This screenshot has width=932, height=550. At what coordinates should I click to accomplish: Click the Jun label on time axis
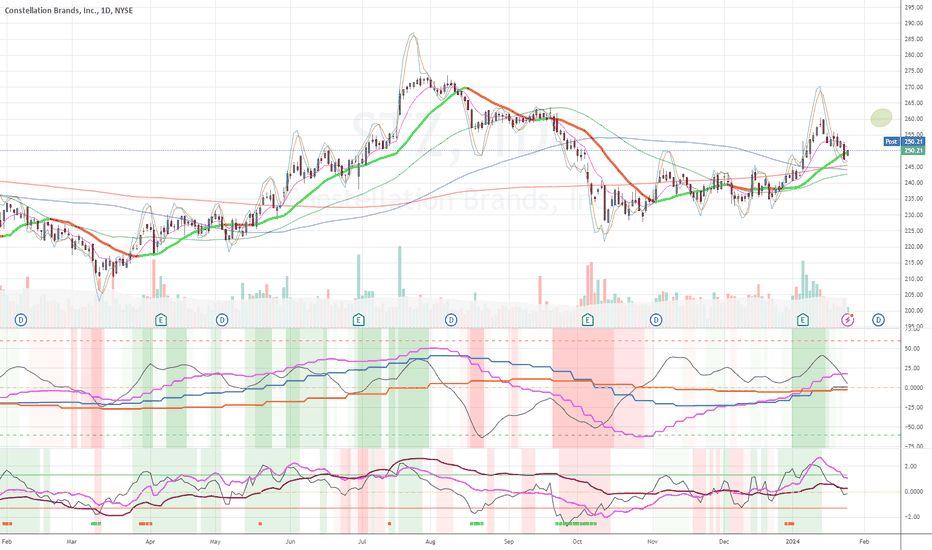click(x=290, y=542)
